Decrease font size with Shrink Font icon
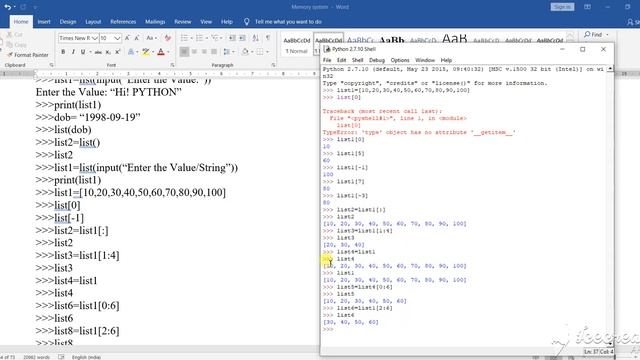The image size is (640, 360). (137, 38)
